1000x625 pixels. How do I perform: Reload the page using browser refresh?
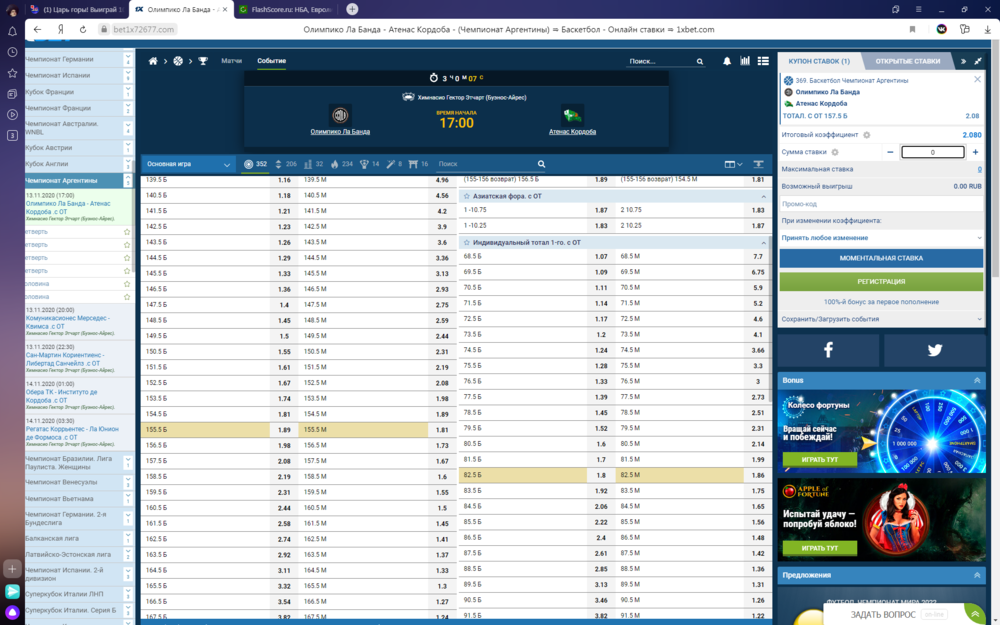click(82, 29)
